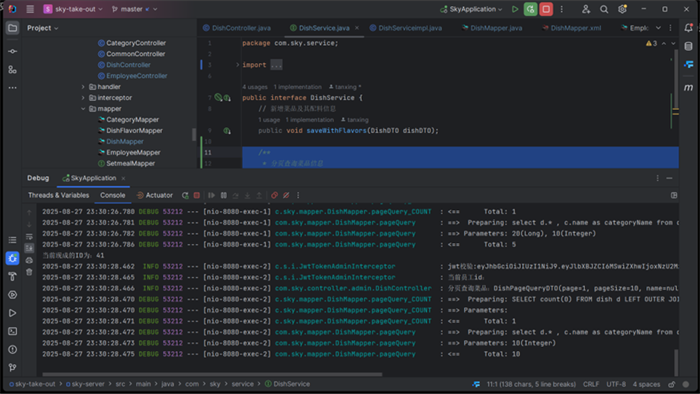Open the Git tool window
The width and height of the screenshot is (700, 394).
(12, 368)
